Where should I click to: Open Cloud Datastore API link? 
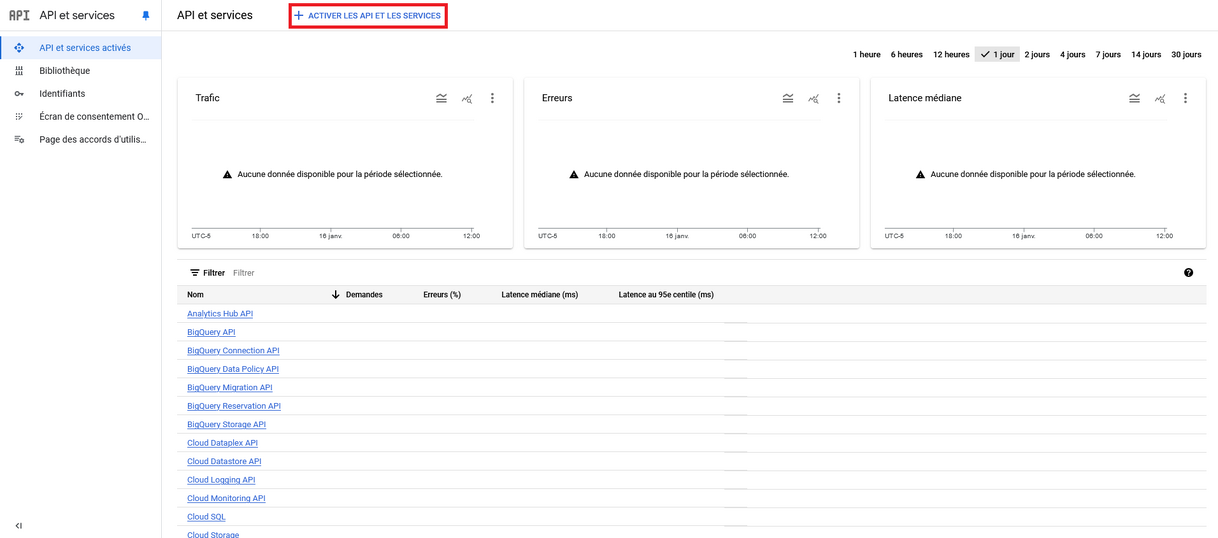(x=224, y=462)
